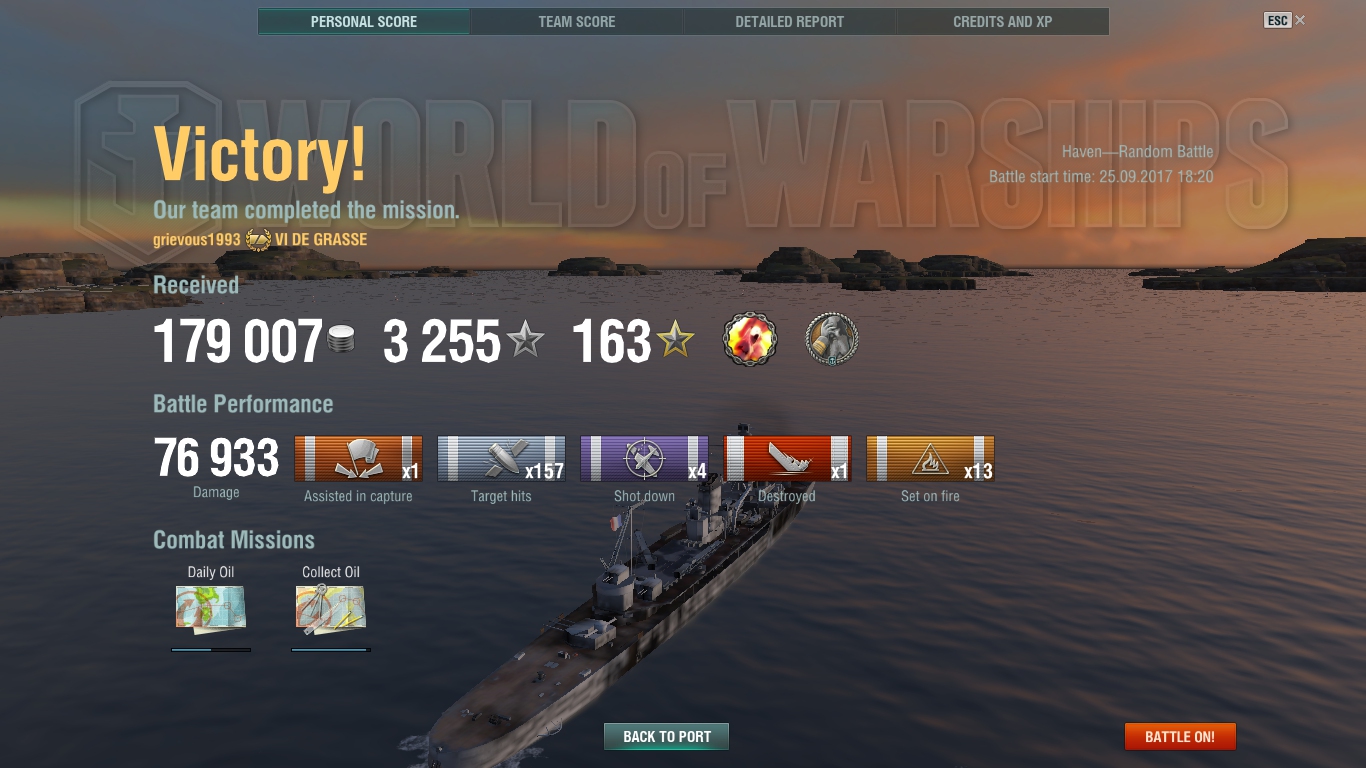The image size is (1366, 768).
Task: Click the silver credits coin icon
Action: [342, 340]
